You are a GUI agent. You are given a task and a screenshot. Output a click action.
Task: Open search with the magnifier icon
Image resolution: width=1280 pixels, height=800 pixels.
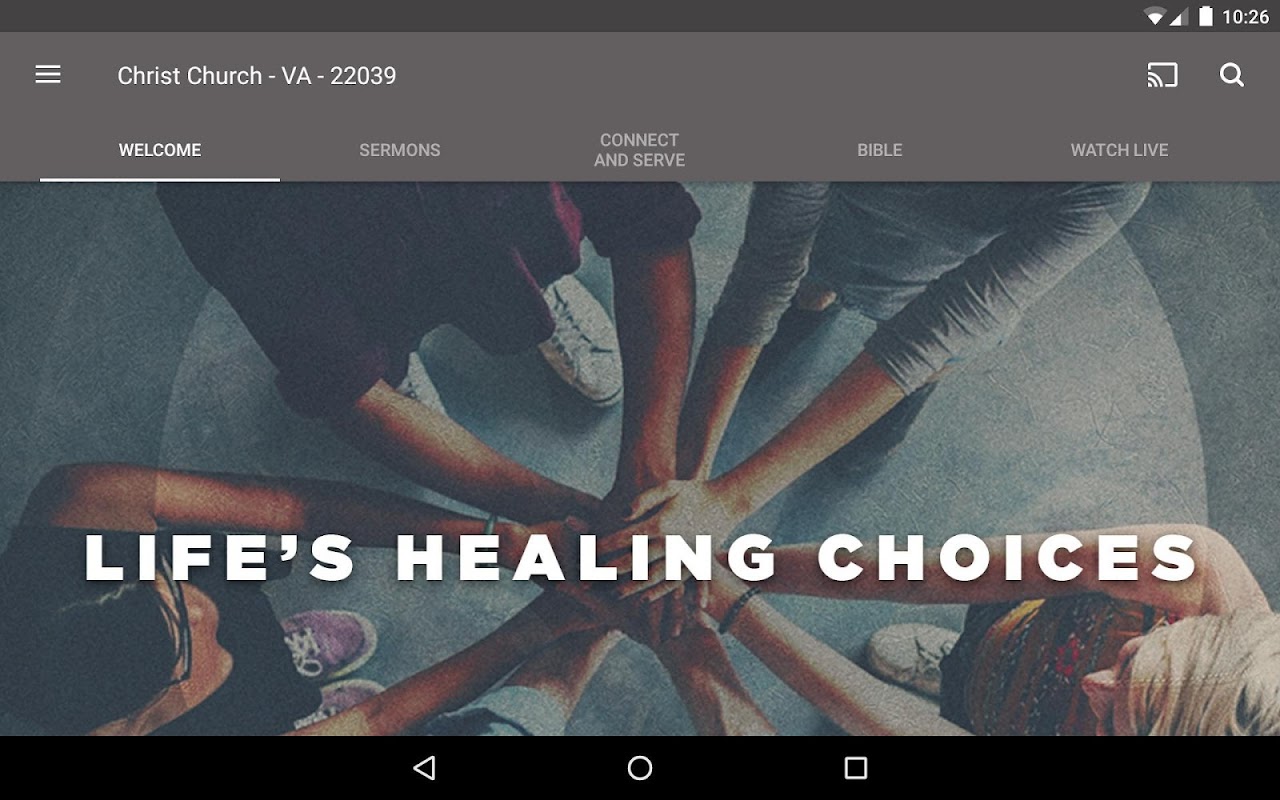tap(1232, 75)
